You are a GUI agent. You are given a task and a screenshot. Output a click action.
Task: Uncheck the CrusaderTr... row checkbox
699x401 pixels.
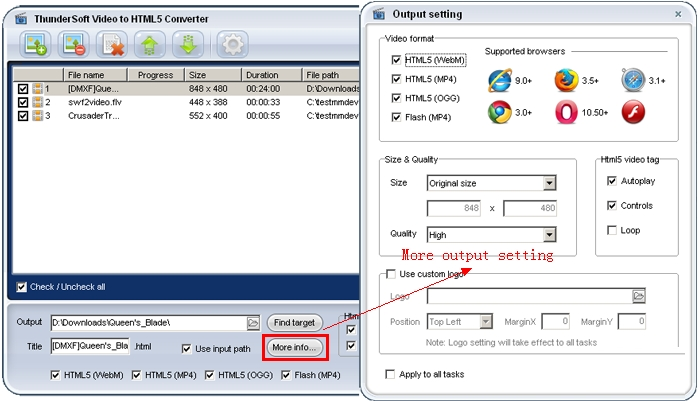pyautogui.click(x=23, y=116)
